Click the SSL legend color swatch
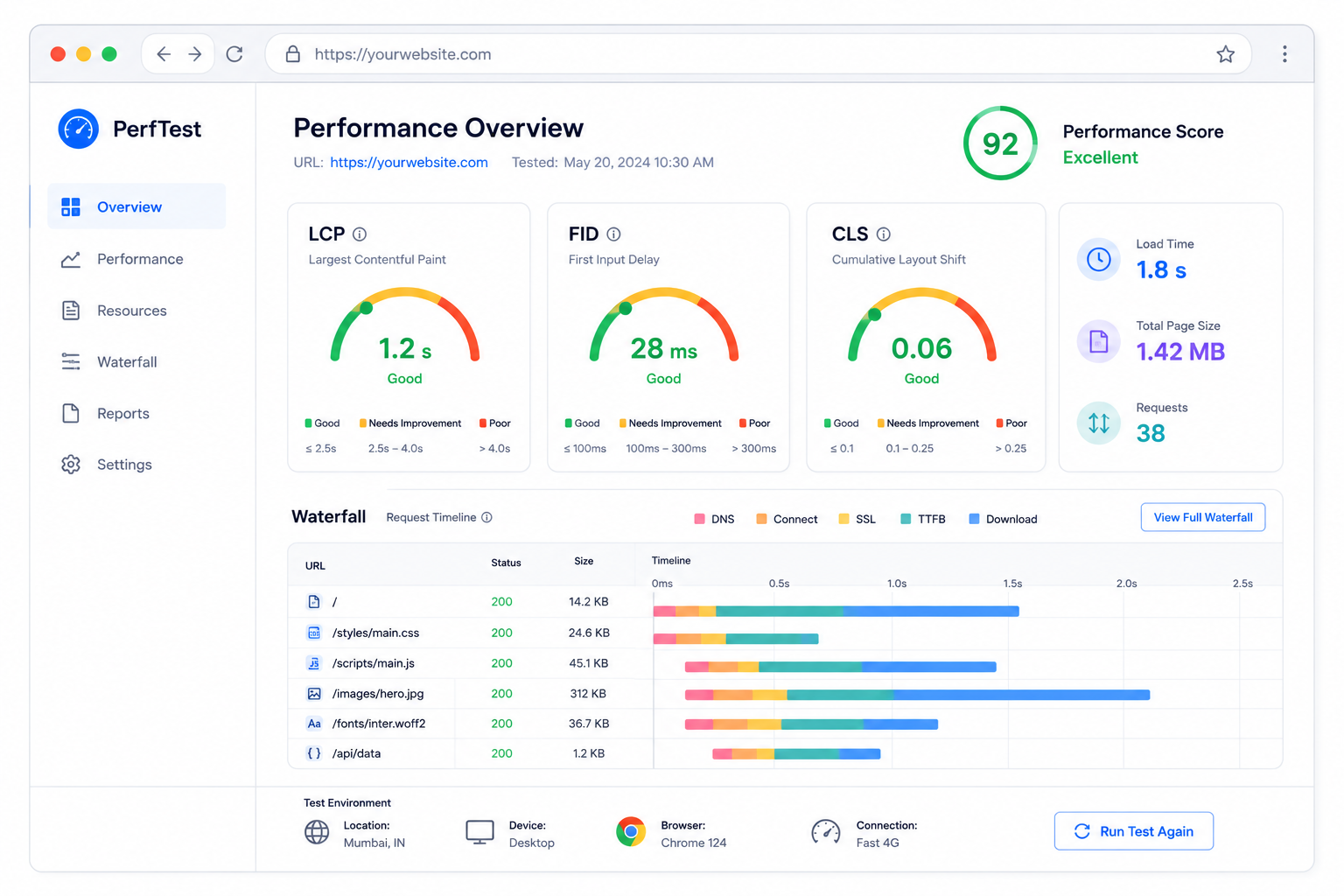This screenshot has height=896, width=1344. (843, 519)
